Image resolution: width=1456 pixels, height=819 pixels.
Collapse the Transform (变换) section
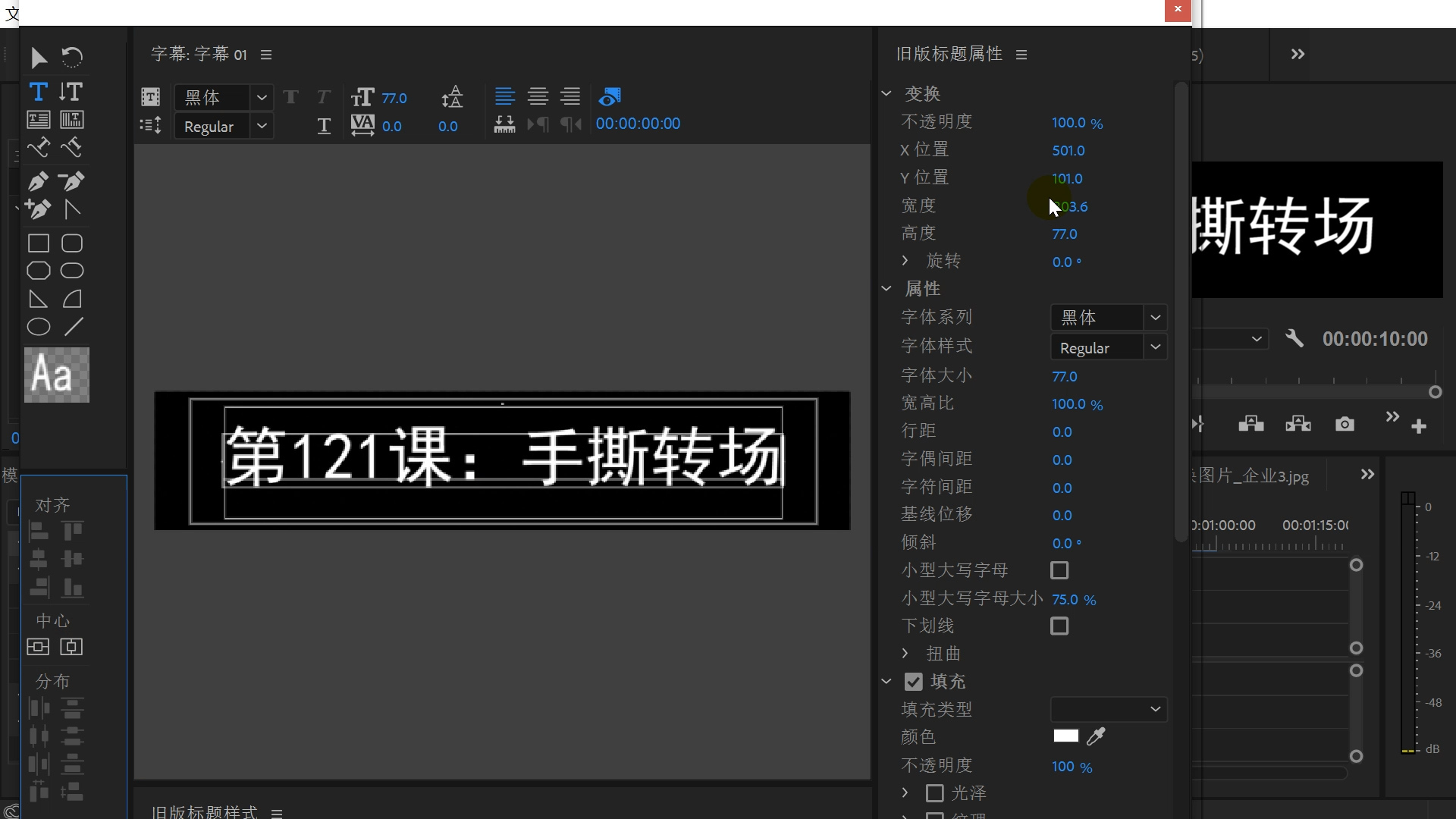(886, 93)
